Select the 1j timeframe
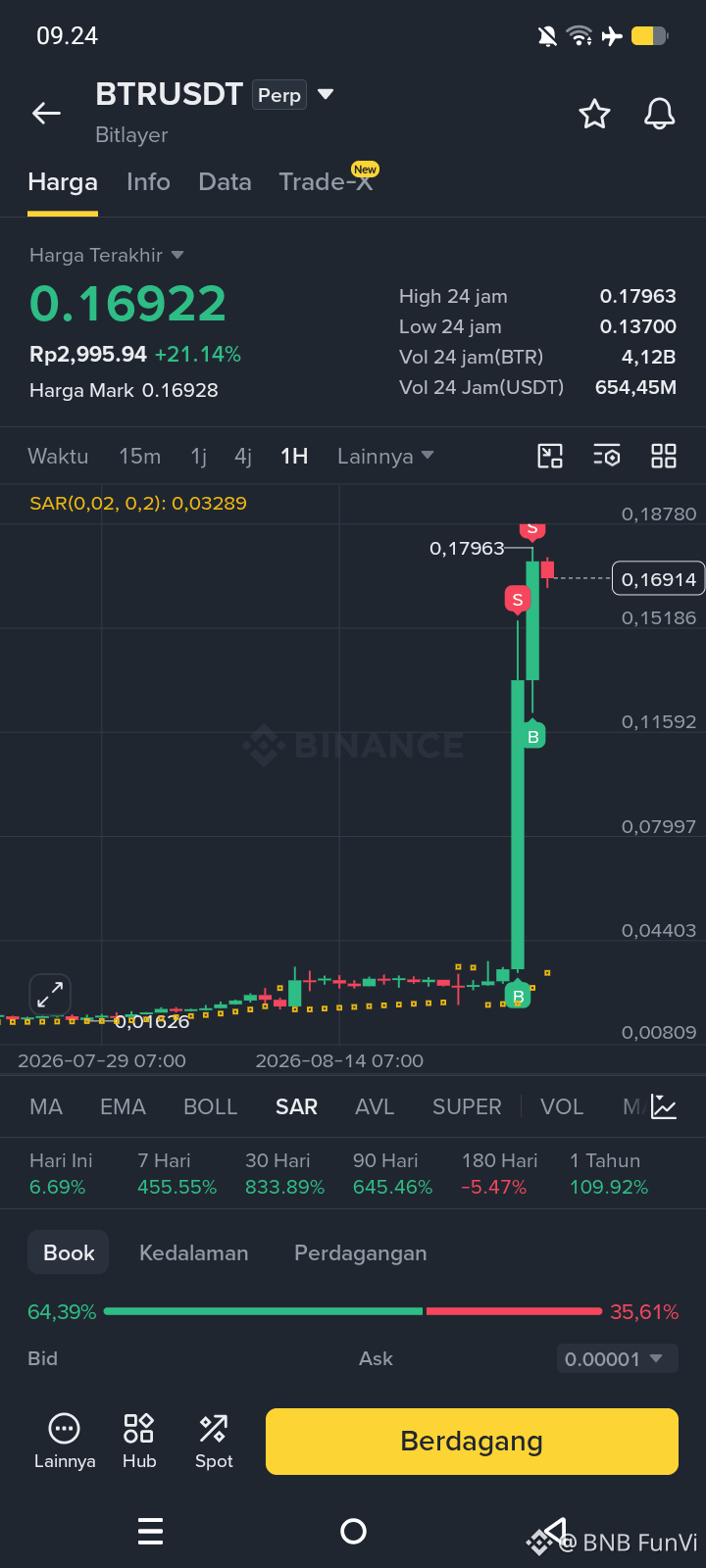The width and height of the screenshot is (706, 1568). pos(199,456)
